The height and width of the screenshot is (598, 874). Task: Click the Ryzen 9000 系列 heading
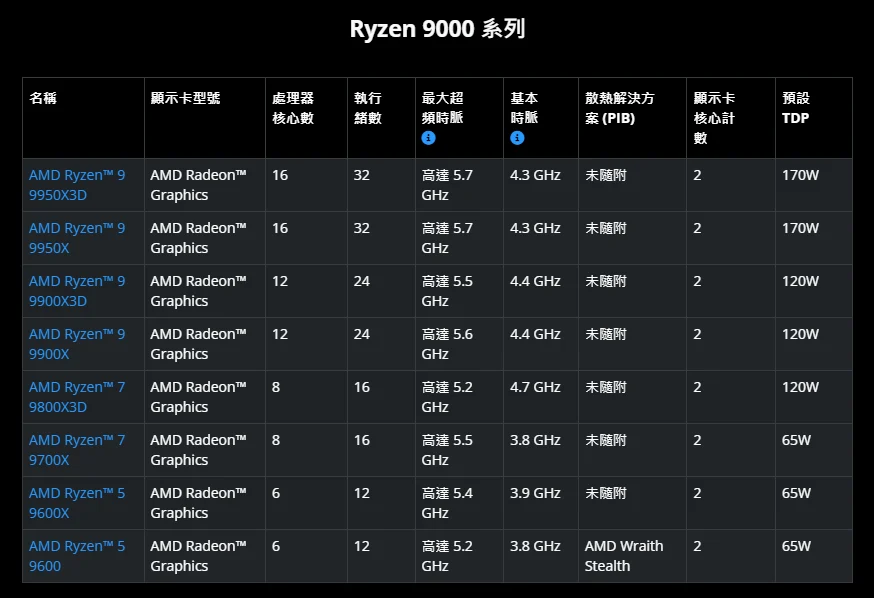click(437, 29)
